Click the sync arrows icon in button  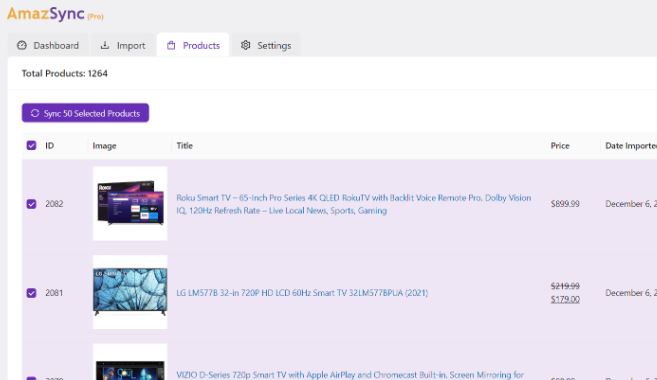click(35, 113)
